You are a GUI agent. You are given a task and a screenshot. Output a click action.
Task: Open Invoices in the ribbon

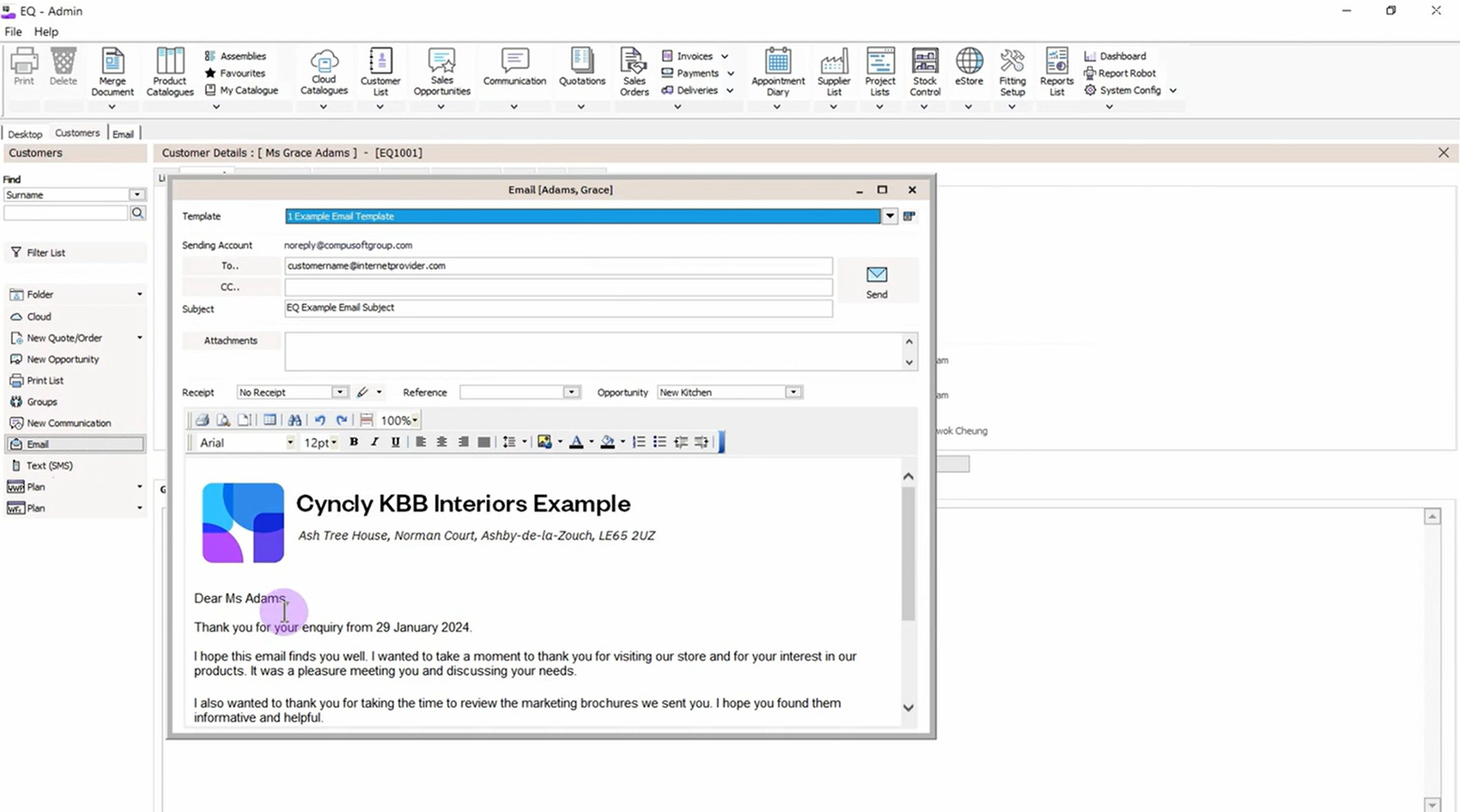695,56
